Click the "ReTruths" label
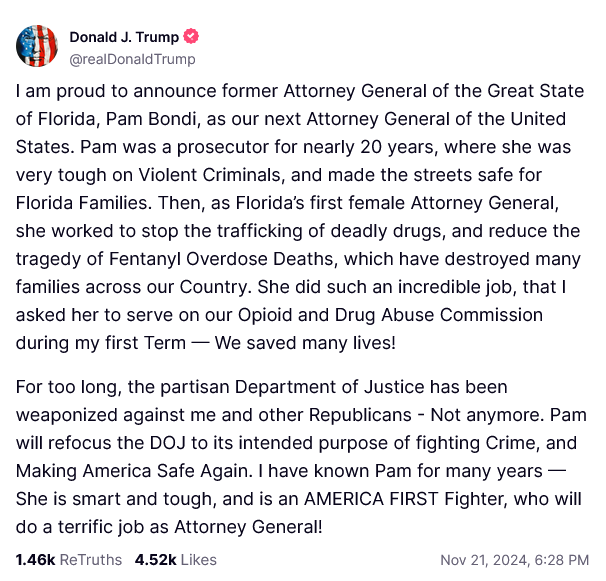The height and width of the screenshot is (581, 606). click(x=91, y=560)
